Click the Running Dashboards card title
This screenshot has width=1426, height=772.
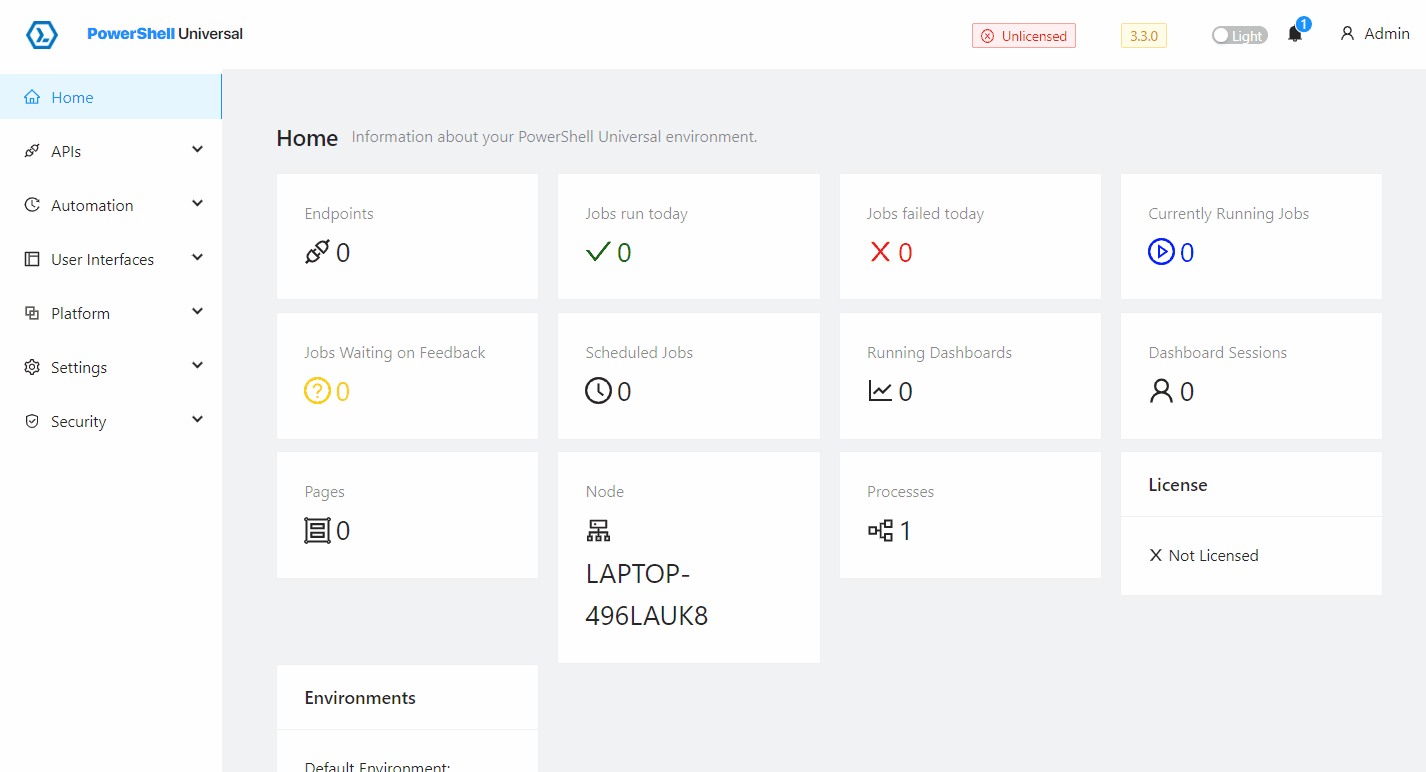coord(940,353)
